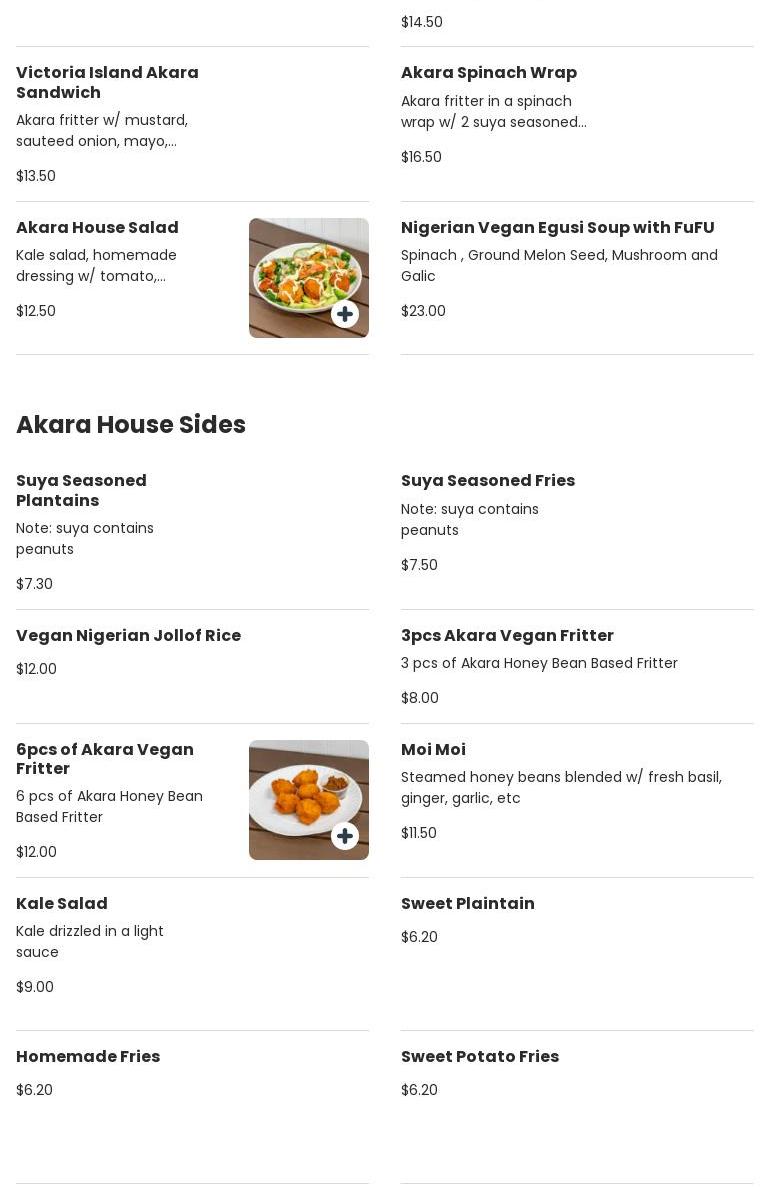Click 6pcs of Akara Vegan Fritter title
The image size is (770, 1191).
tap(105, 759)
